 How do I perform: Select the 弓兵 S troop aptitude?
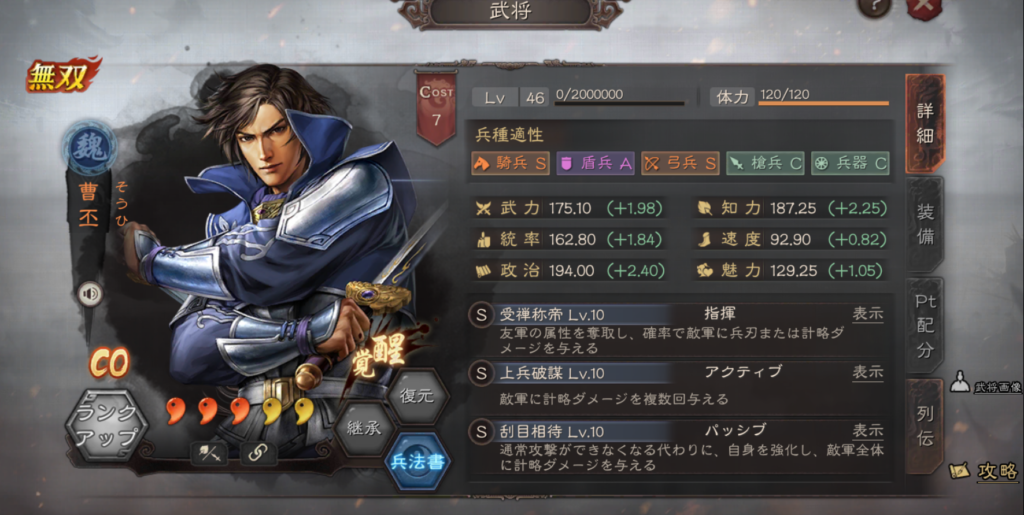[680, 163]
